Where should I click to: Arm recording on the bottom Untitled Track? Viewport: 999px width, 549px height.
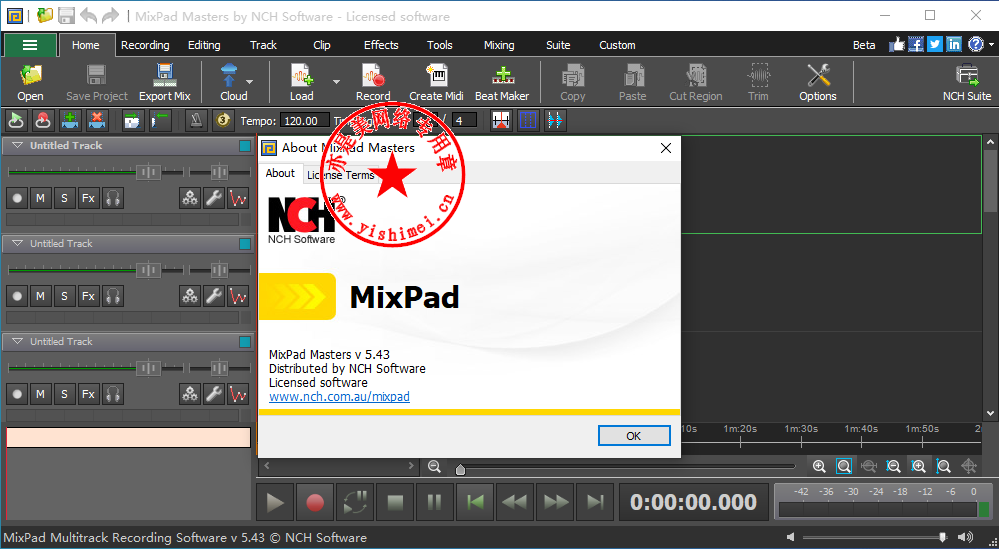(17, 394)
